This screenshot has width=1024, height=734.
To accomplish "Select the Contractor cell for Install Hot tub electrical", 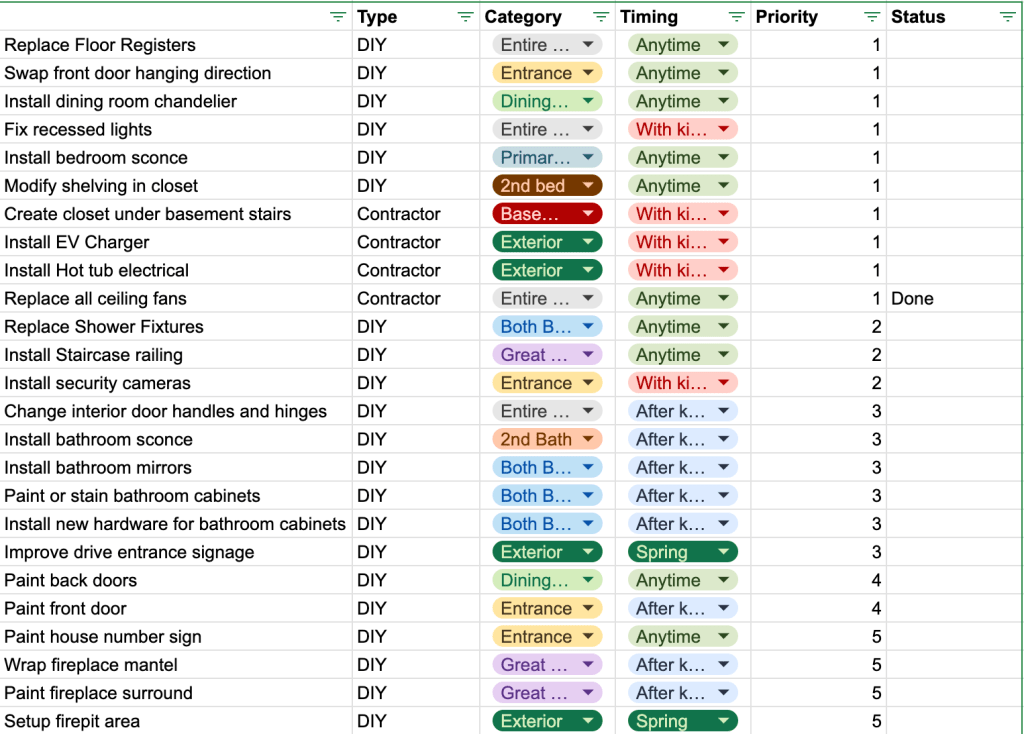I will tap(399, 270).
